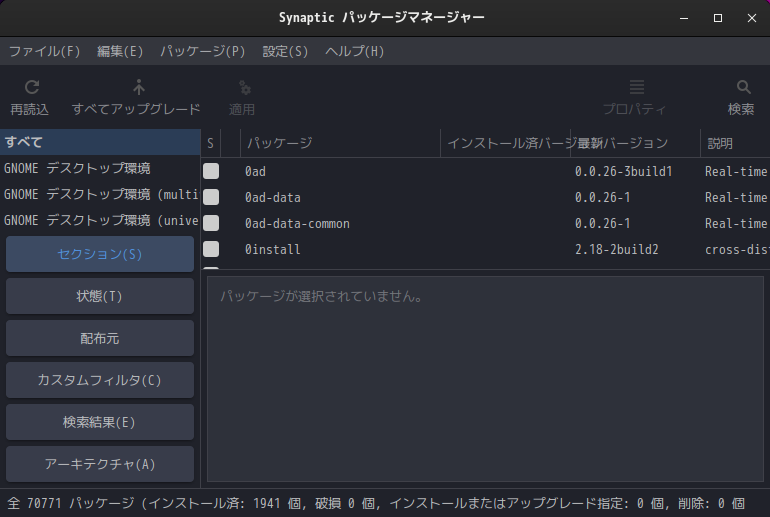Viewport: 770px width, 517px height.
Task: Select the 0ad-data-common package name
Action: (297, 223)
